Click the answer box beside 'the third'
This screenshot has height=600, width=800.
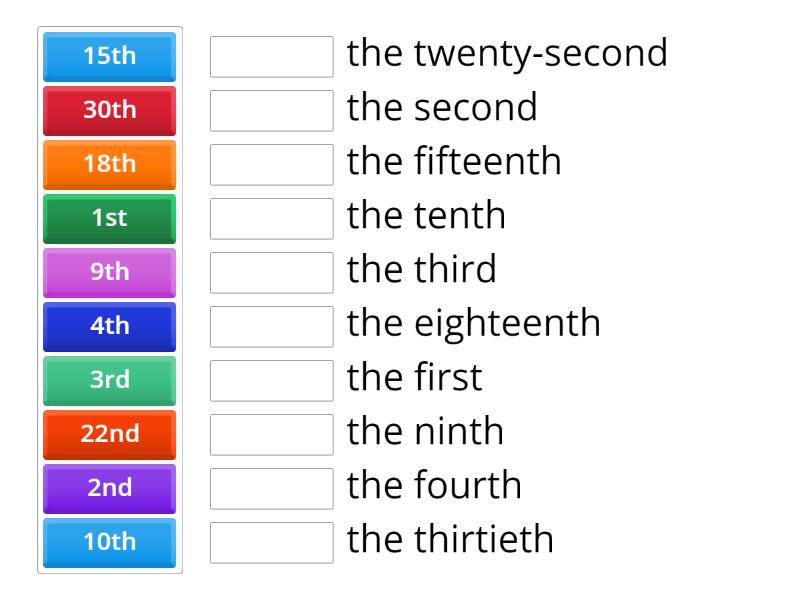tap(271, 273)
